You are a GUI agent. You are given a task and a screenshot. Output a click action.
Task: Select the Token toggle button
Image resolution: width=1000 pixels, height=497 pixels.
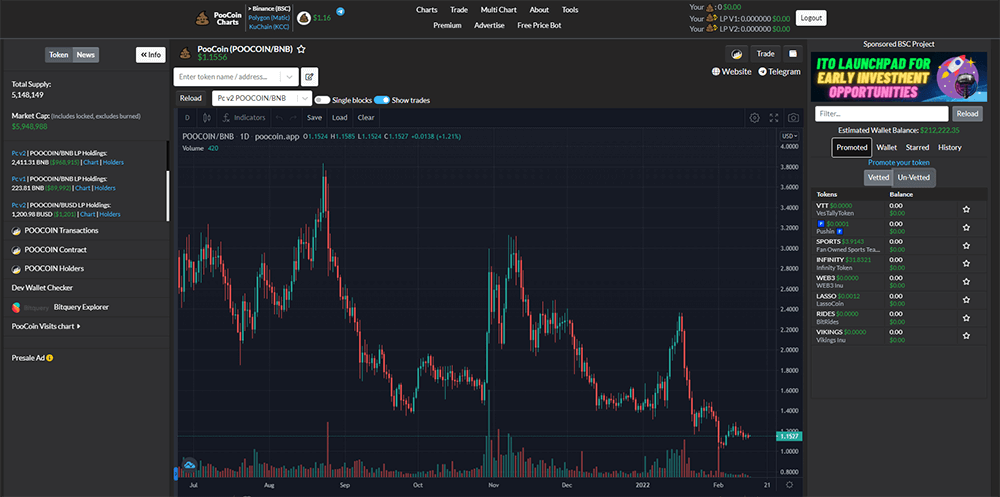59,55
